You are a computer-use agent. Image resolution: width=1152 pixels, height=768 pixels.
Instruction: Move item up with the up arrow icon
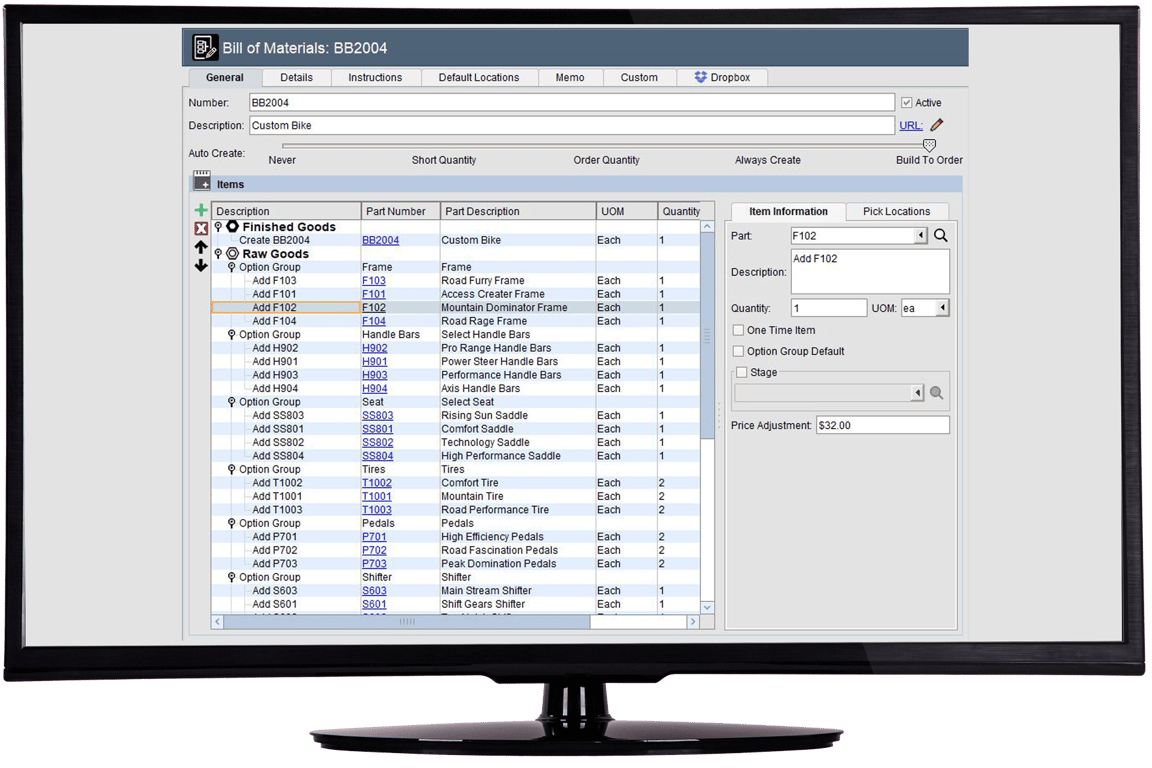(201, 248)
